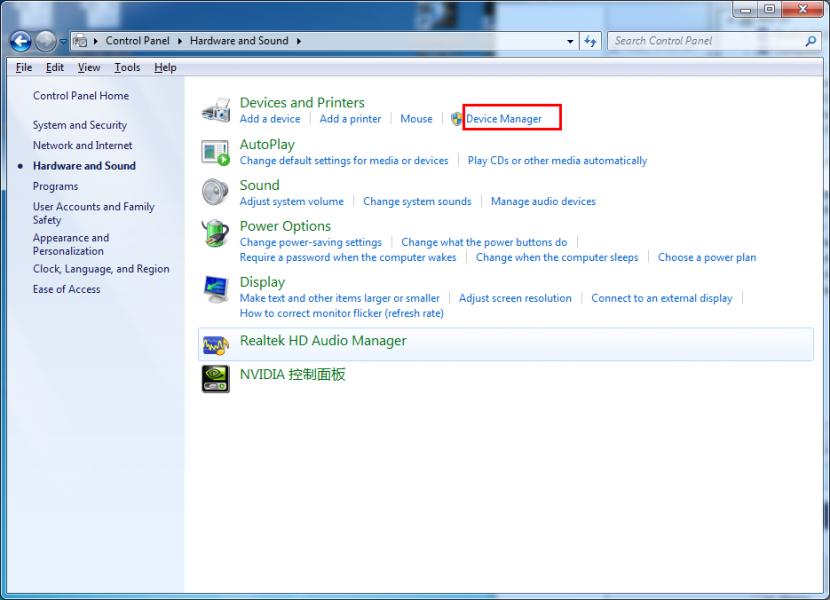830x600 pixels.
Task: Click the AutoPlay category icon
Action: click(x=216, y=153)
